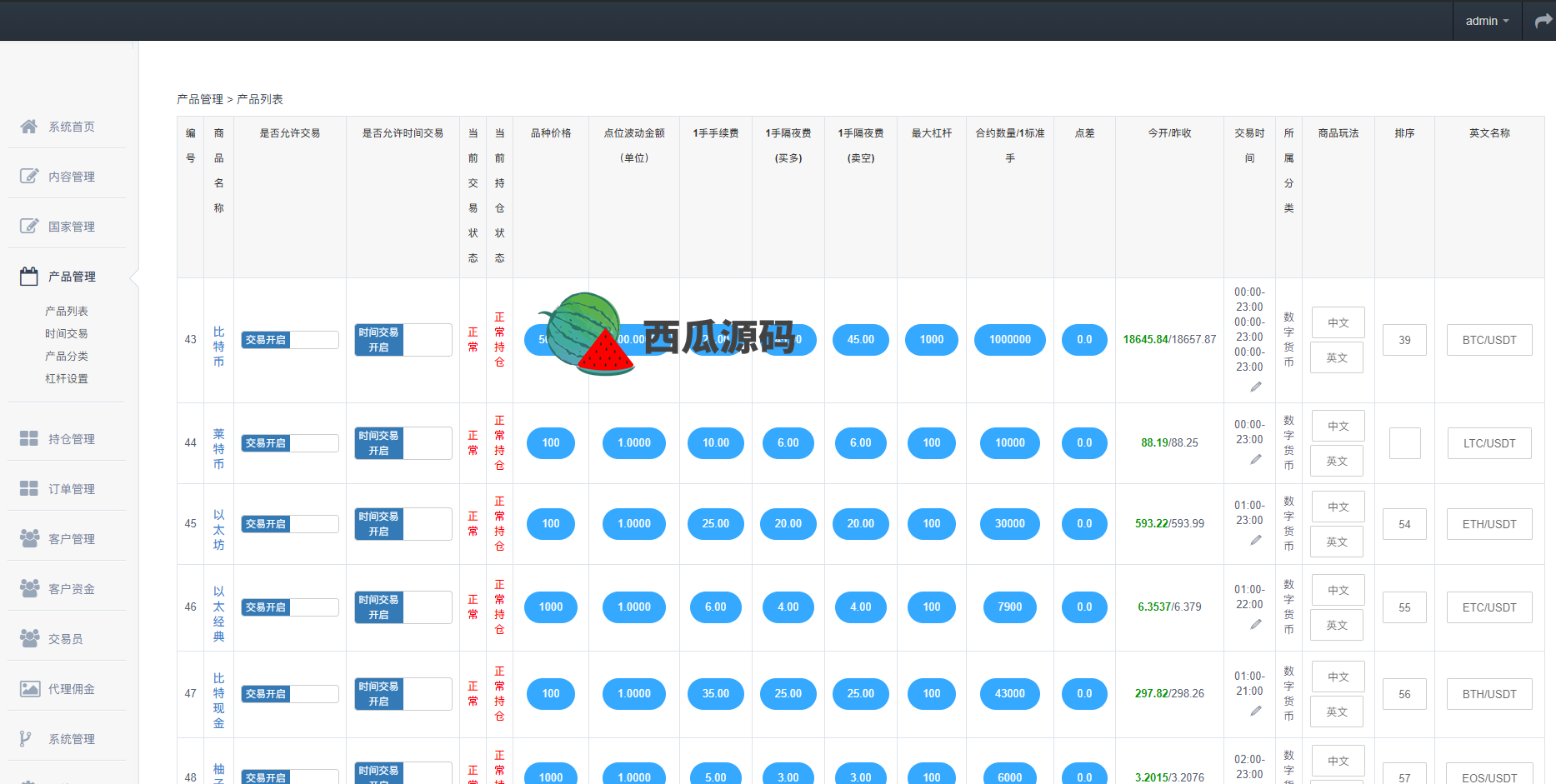
Task: Click the grid icon beside 持仓管理
Action: 29,438
